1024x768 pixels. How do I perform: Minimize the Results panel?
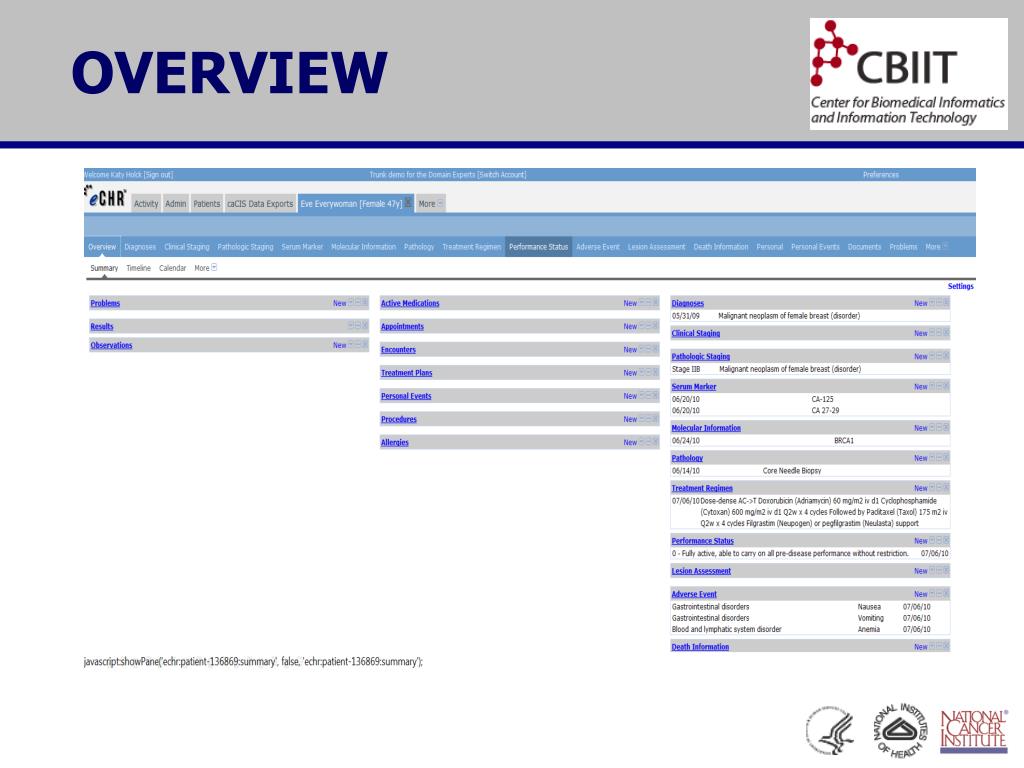[x=358, y=325]
